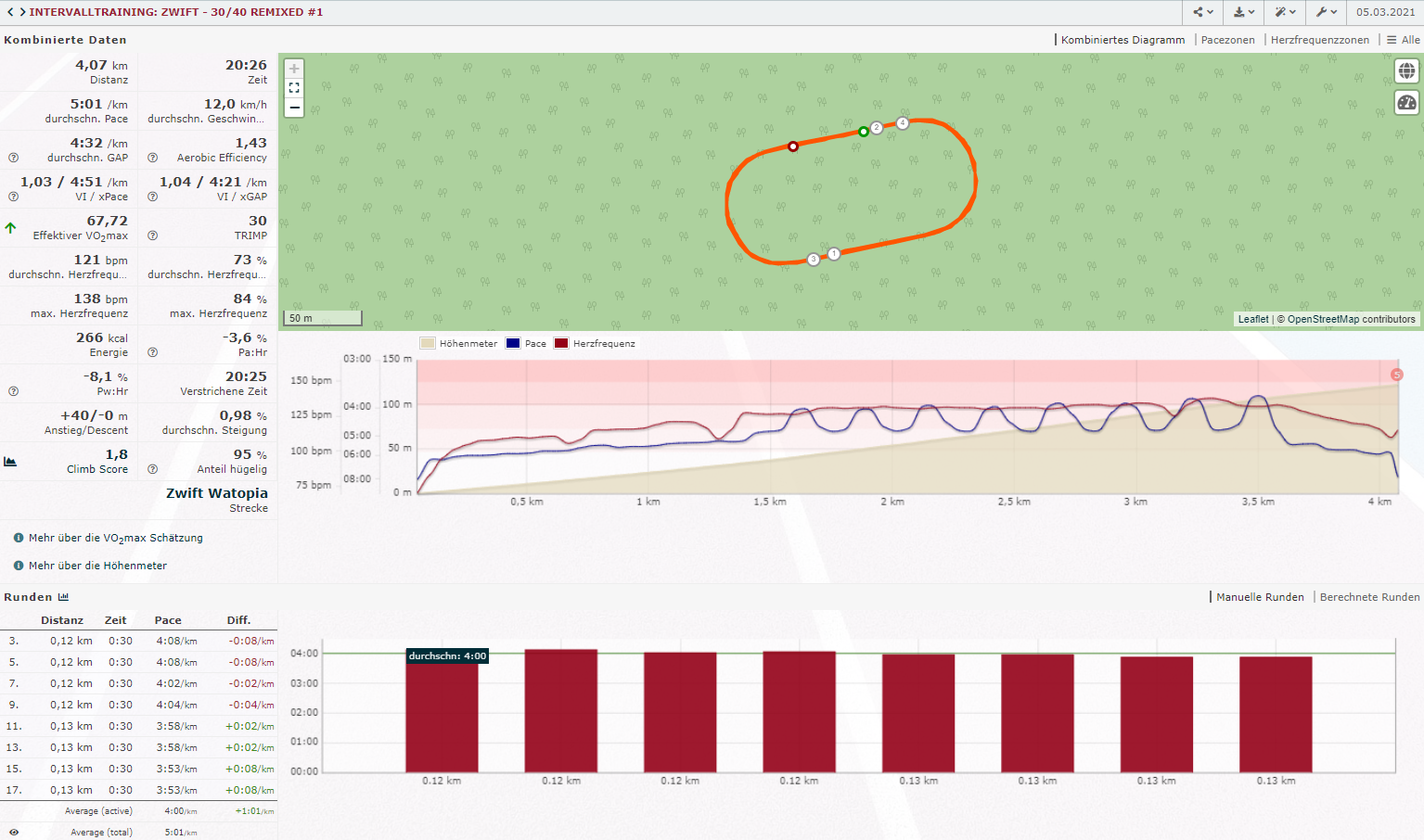Open Mehr über die VO2max Schätzung
The width and height of the screenshot is (1424, 840).
pyautogui.click(x=115, y=538)
